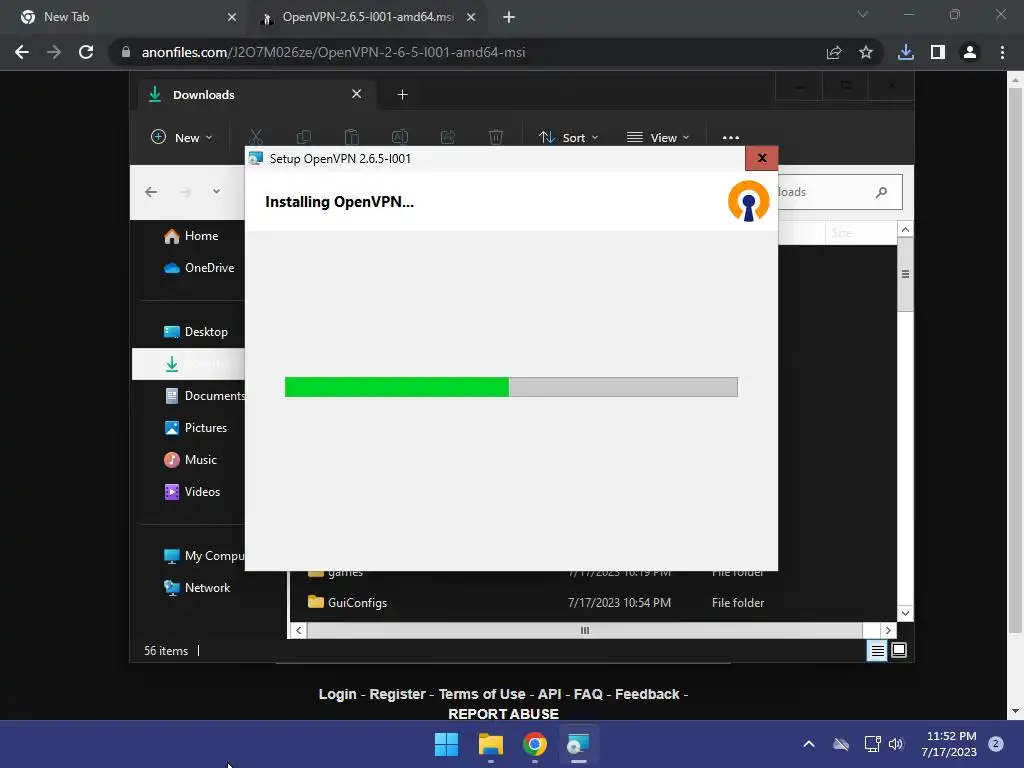Open the tab search chevron in Chrome

[863, 14]
